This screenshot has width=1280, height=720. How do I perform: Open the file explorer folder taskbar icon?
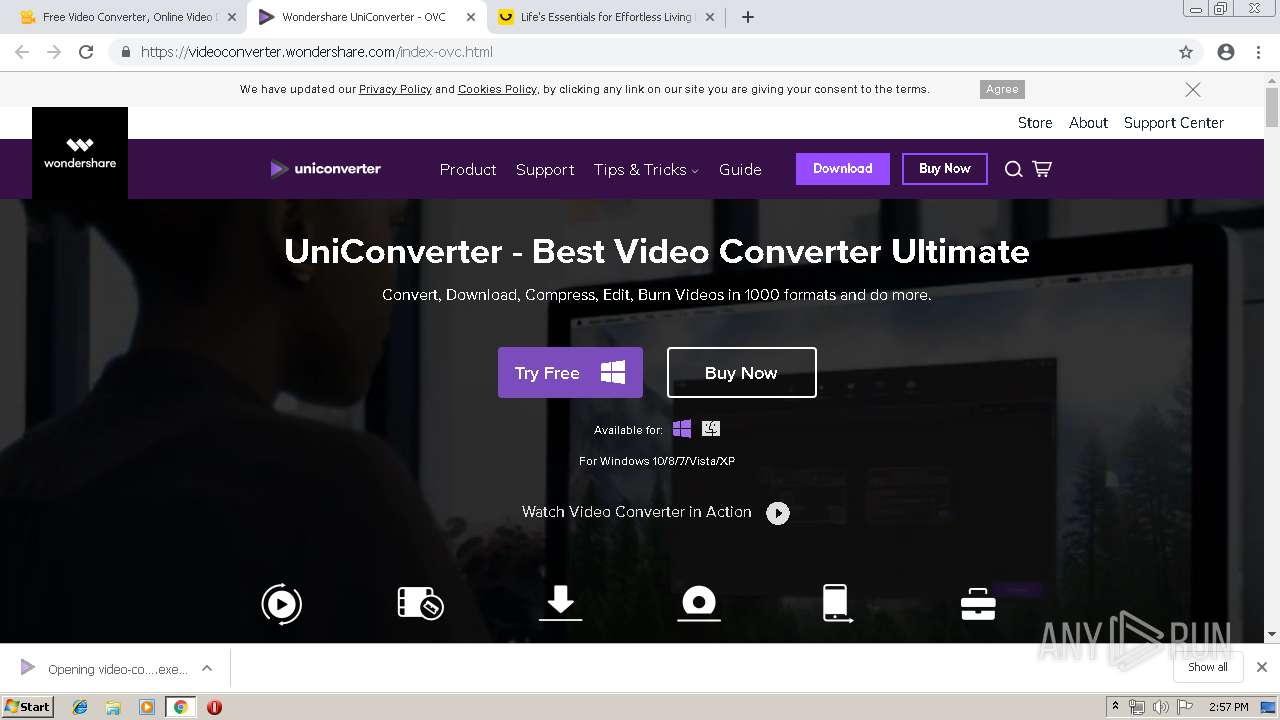click(113, 707)
